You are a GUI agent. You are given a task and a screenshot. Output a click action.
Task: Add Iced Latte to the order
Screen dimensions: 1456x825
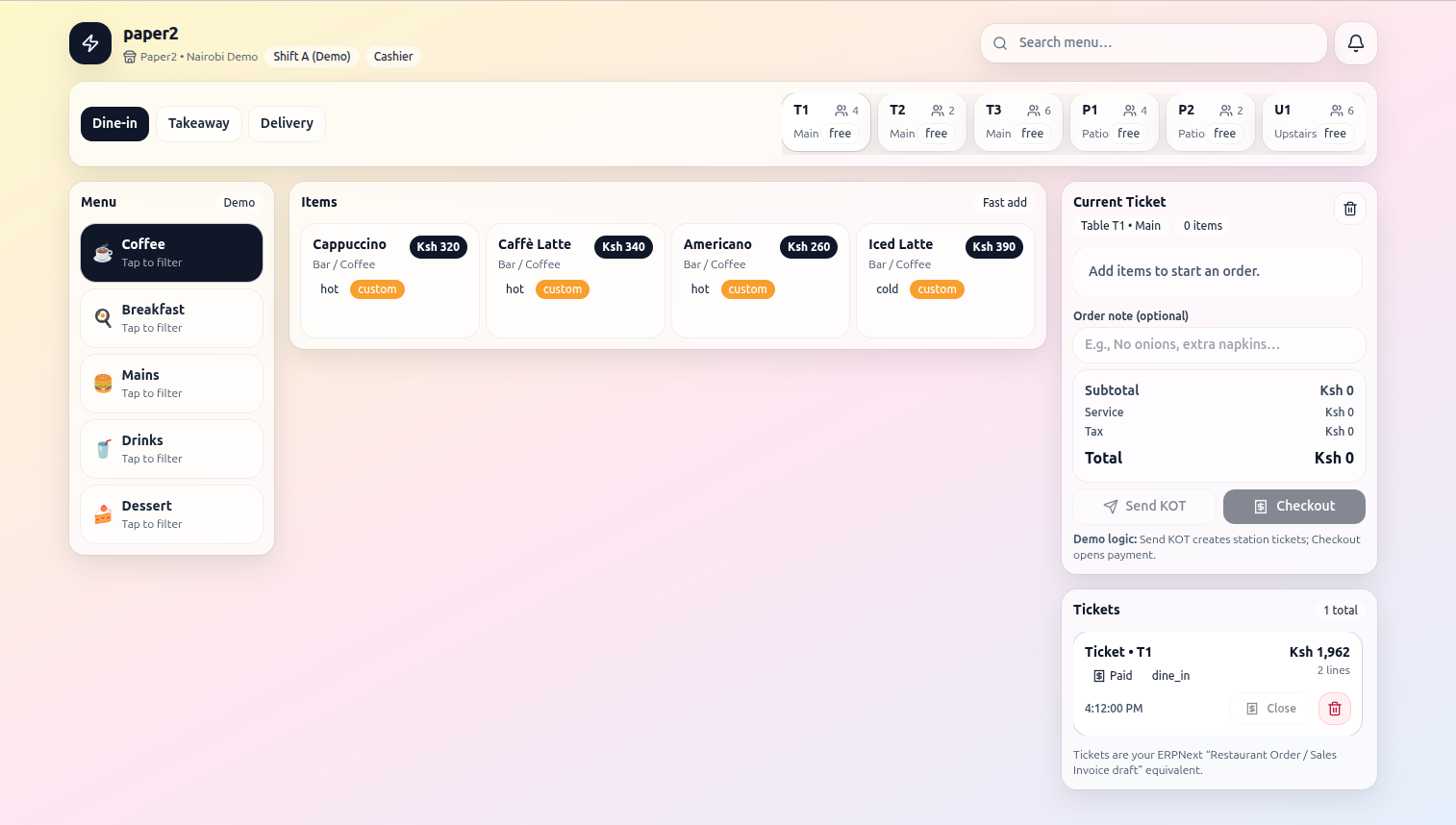coord(944,280)
